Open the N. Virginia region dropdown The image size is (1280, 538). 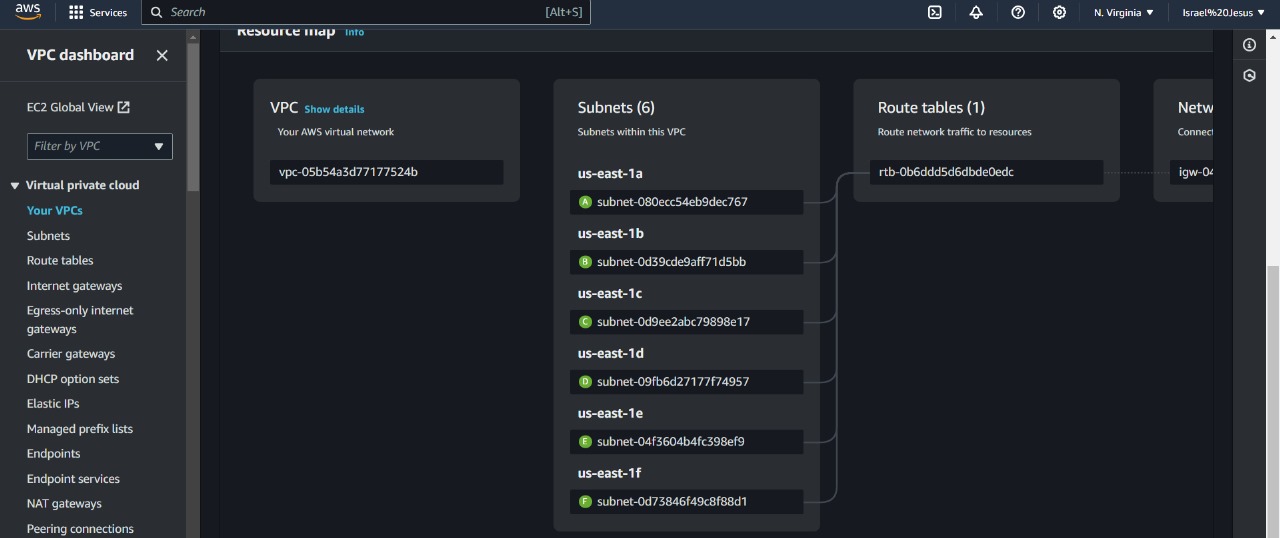pos(1124,12)
